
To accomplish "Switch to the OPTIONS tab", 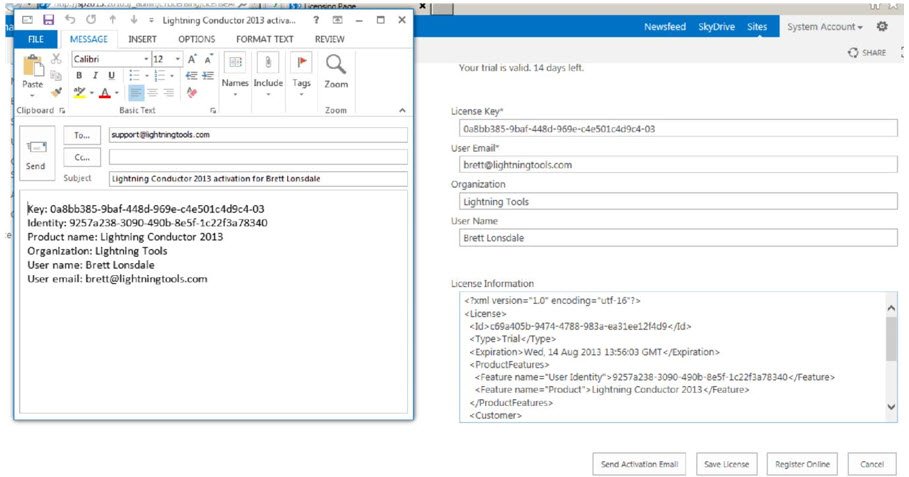I will point(197,39).
